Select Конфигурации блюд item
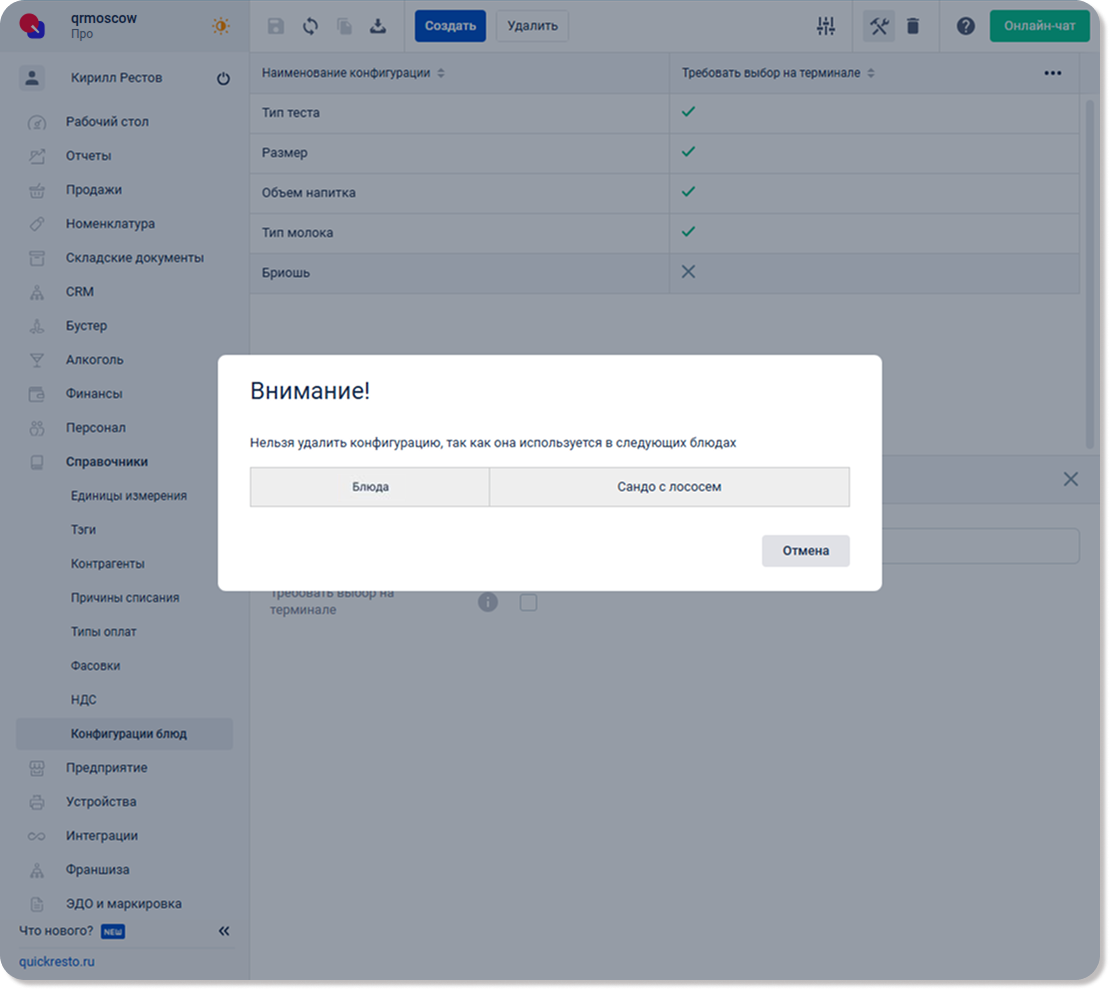Image resolution: width=1109 pixels, height=989 pixels. click(124, 734)
